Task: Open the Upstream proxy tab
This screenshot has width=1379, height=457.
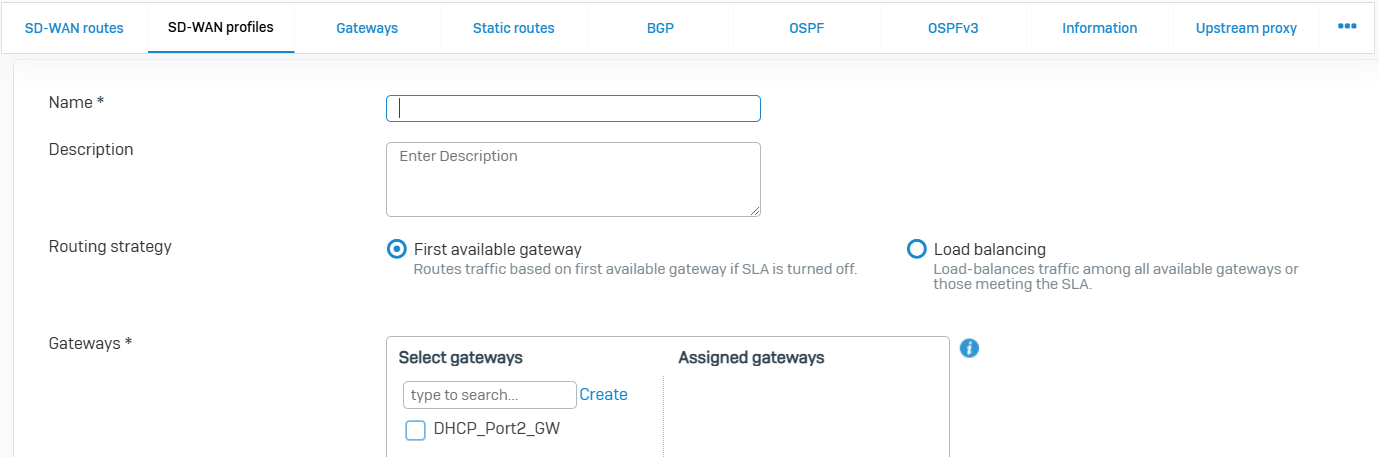Action: click(x=1246, y=28)
